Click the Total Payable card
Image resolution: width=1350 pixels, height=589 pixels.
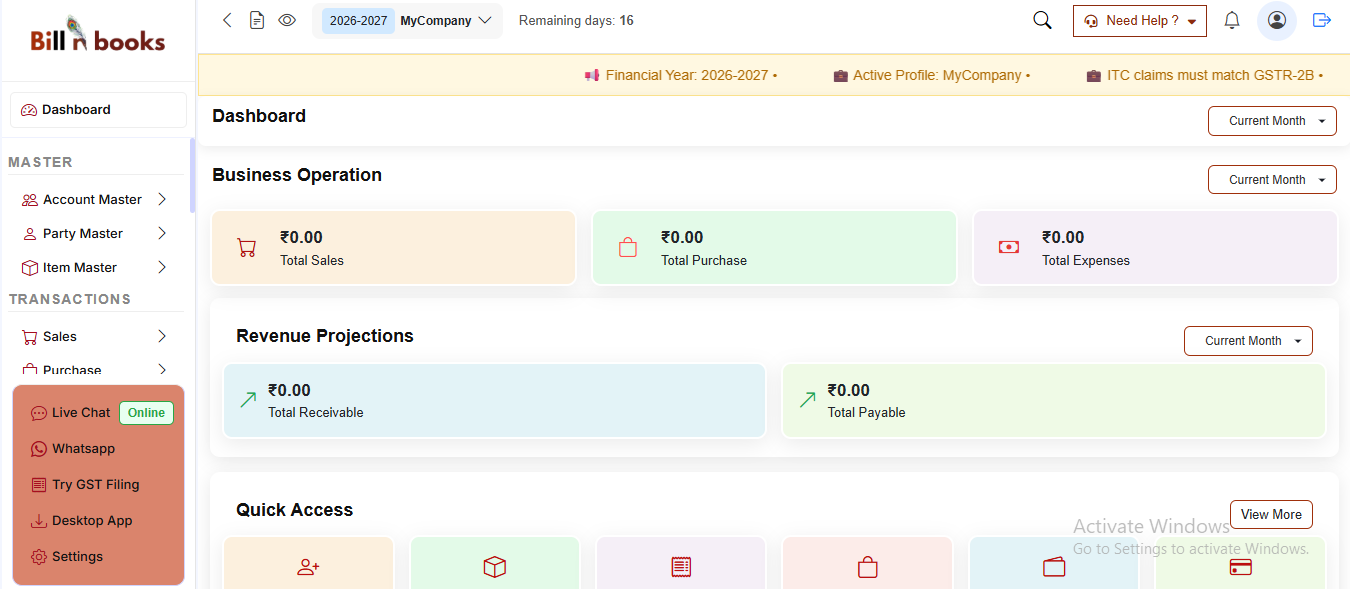[1054, 401]
